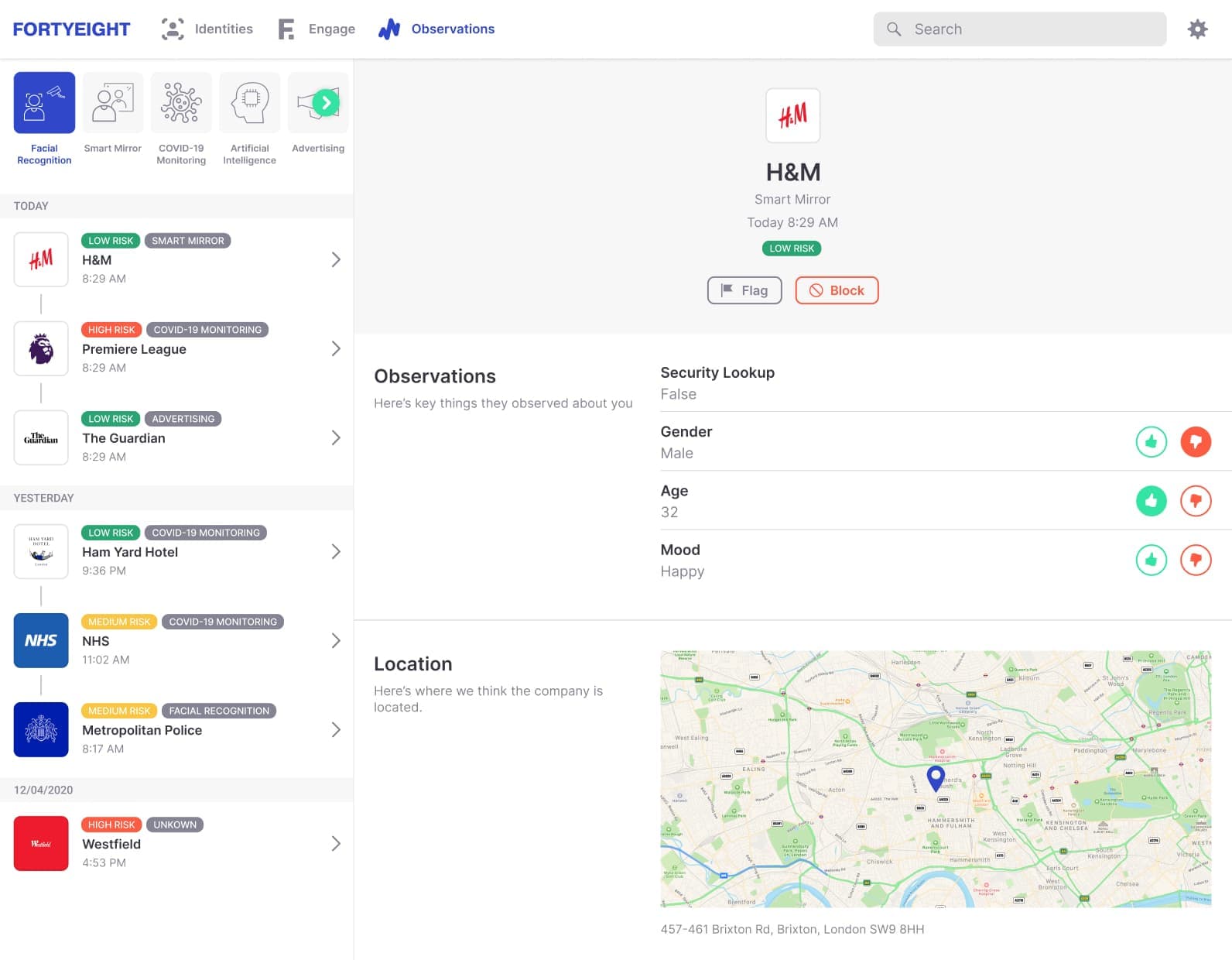
Task: Click the 'Security Lookup' label
Action: pos(717,372)
